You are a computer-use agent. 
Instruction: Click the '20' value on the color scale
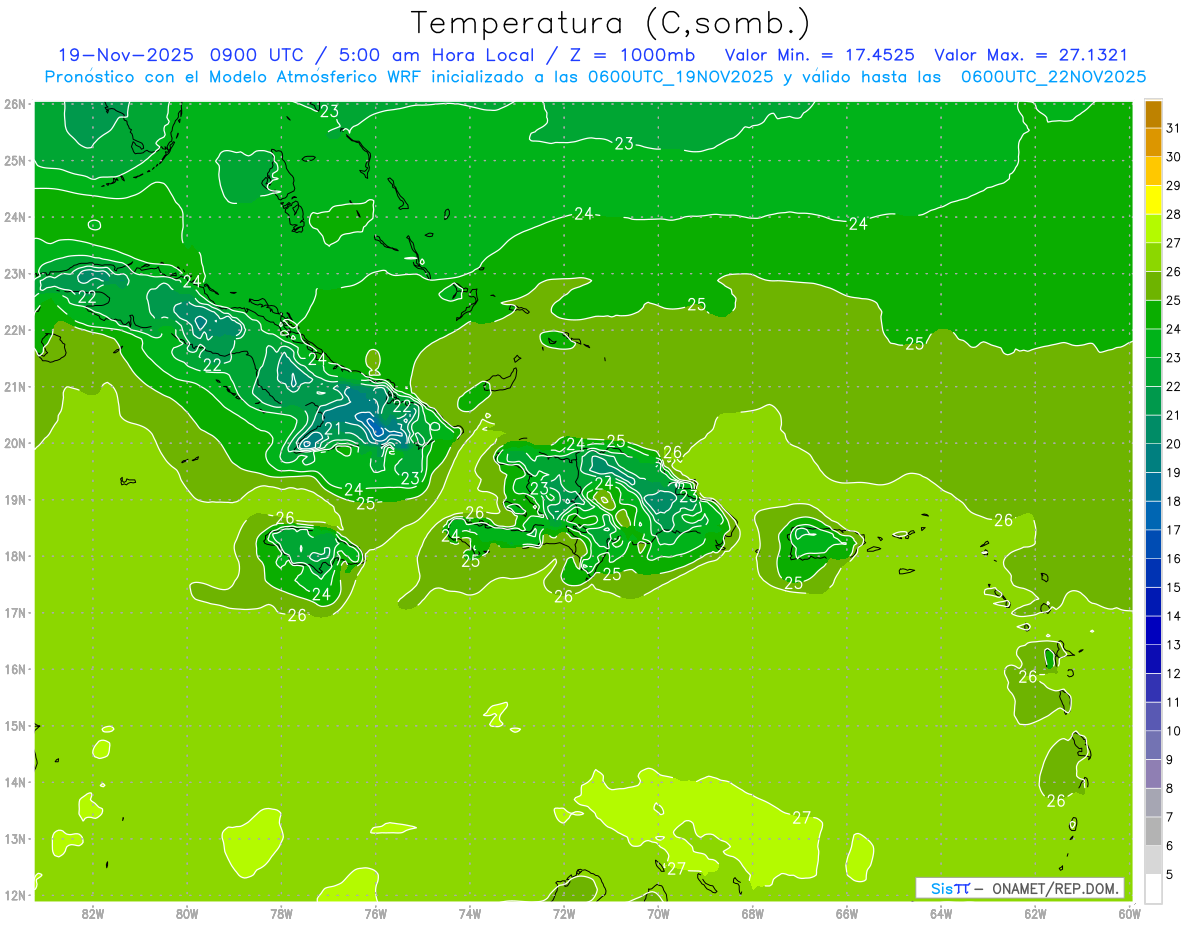(1173, 444)
